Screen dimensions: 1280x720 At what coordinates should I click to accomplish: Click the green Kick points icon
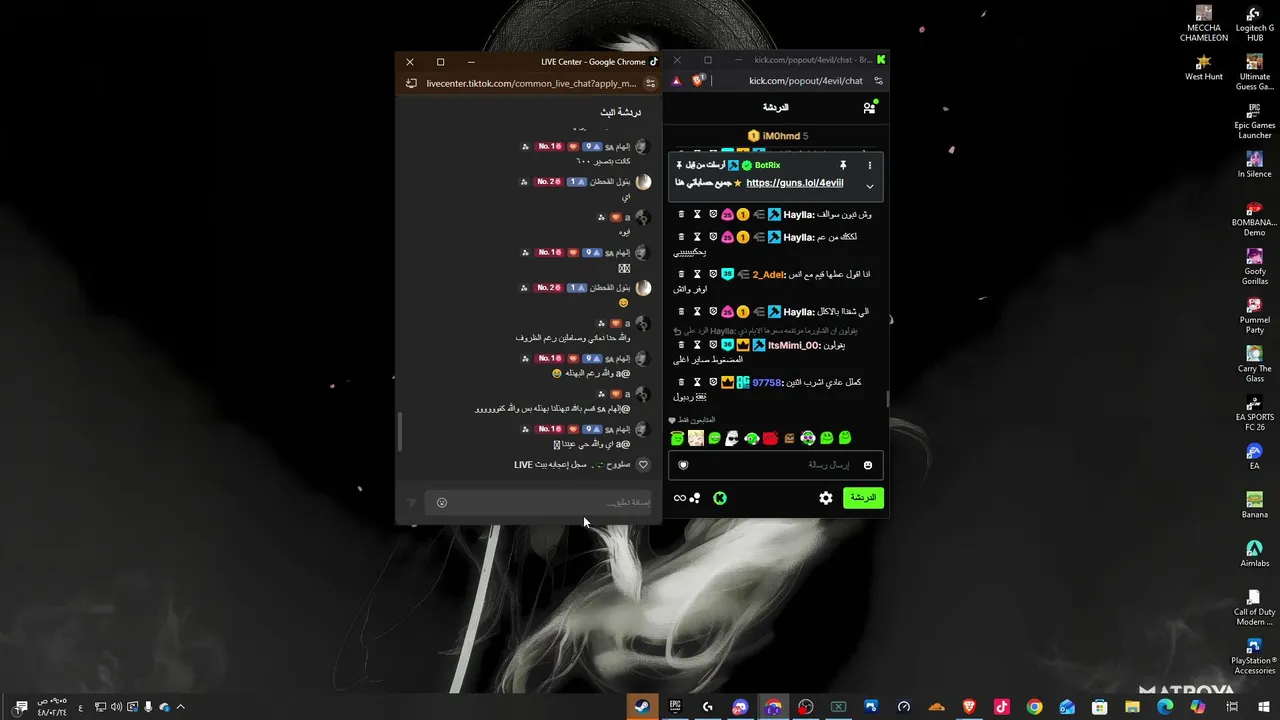[719, 498]
